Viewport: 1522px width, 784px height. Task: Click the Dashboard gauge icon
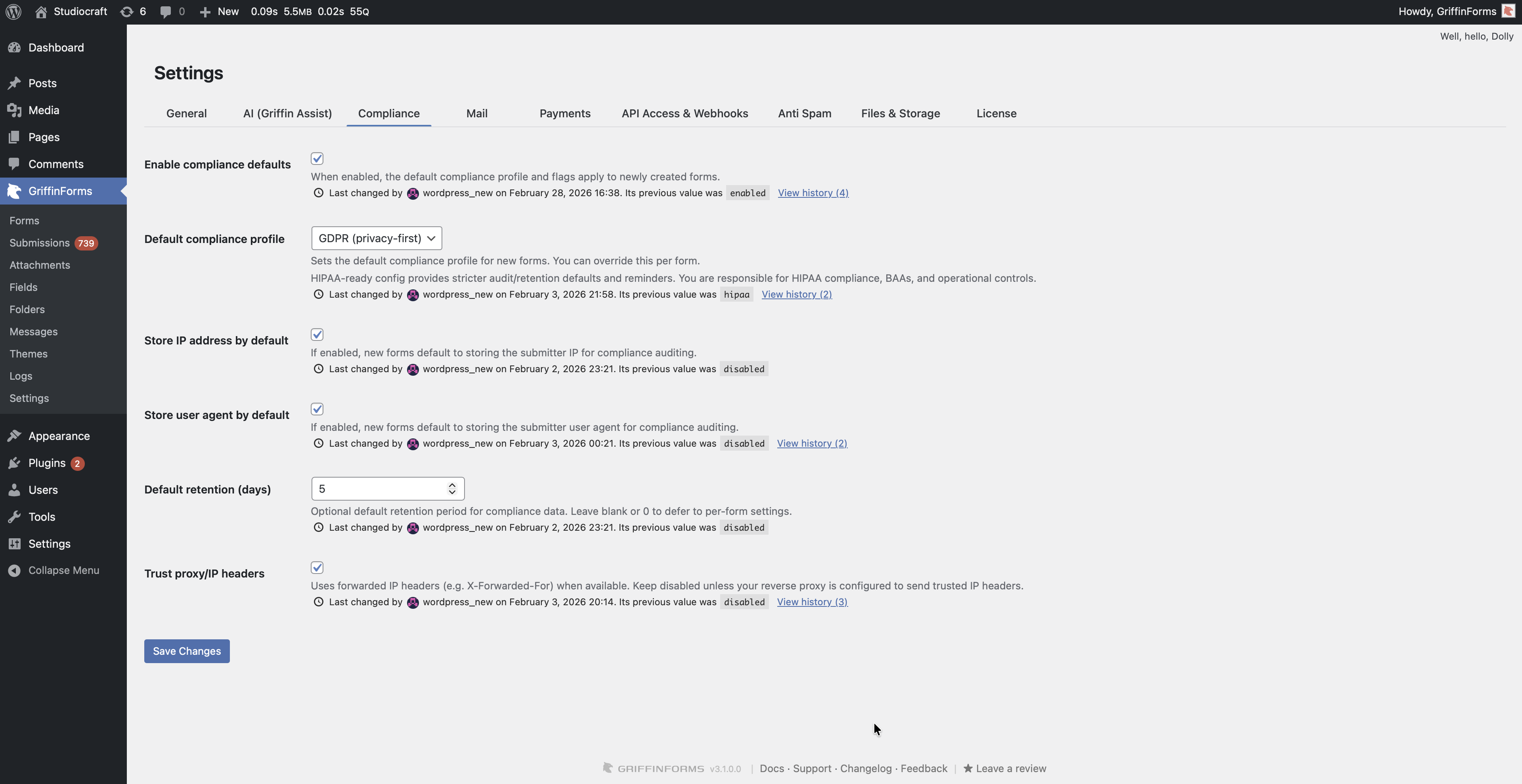click(x=15, y=47)
